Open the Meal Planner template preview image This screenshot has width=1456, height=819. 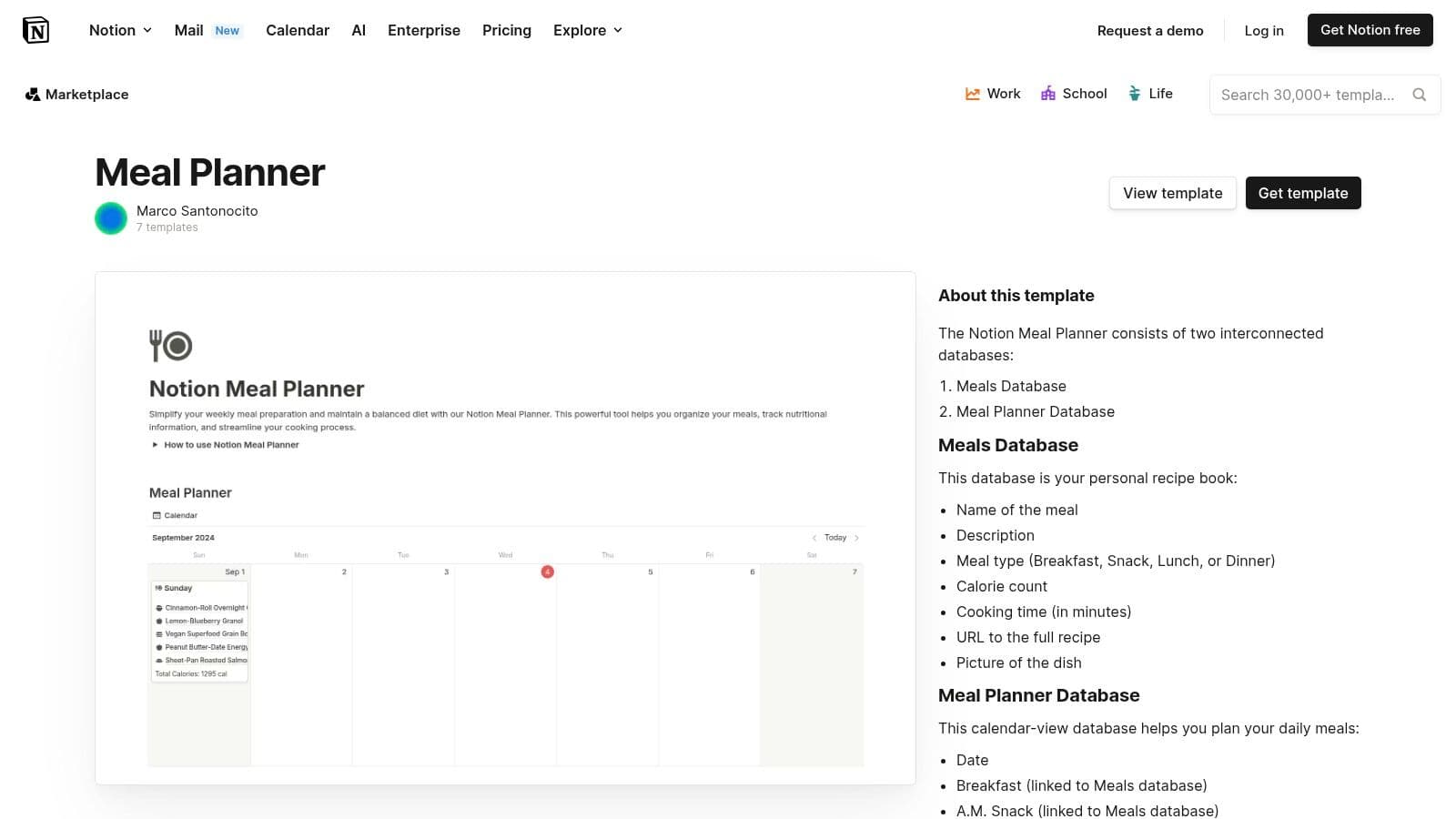coord(505,528)
